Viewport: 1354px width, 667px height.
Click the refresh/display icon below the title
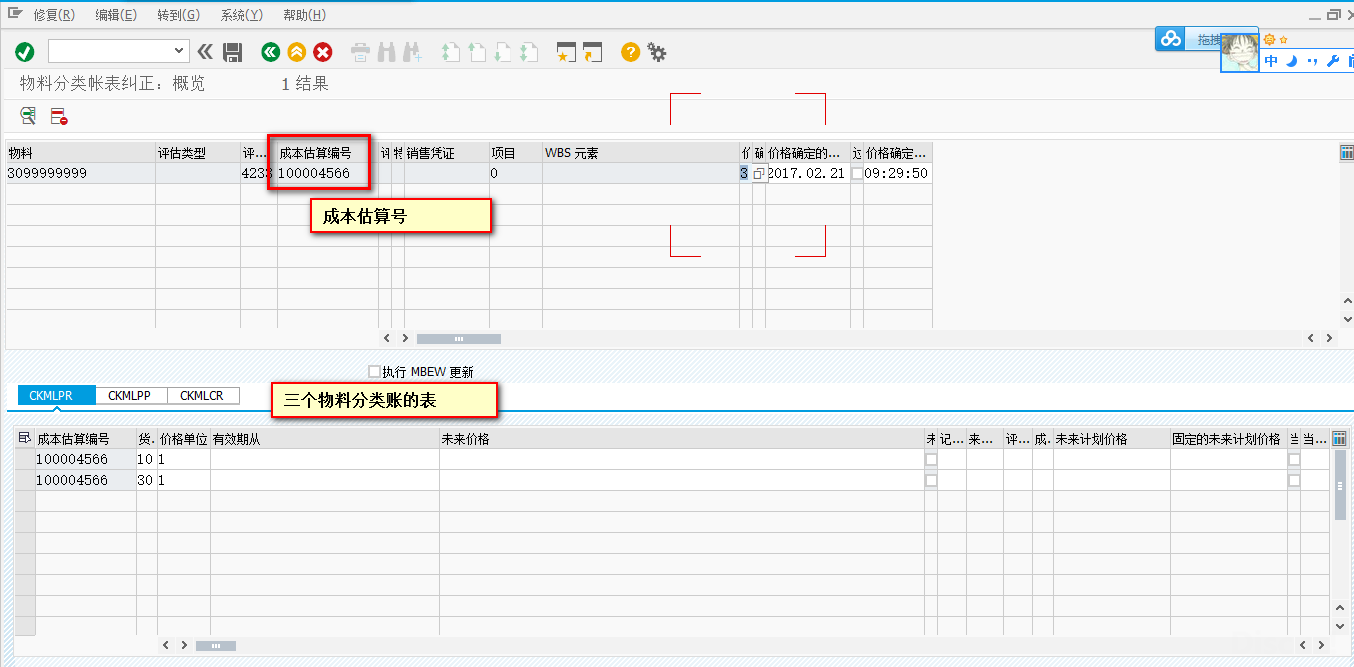pyautogui.click(x=27, y=116)
